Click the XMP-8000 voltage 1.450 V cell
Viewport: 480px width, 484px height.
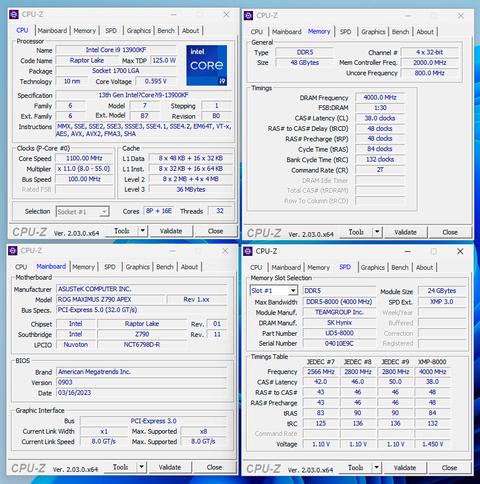click(432, 444)
